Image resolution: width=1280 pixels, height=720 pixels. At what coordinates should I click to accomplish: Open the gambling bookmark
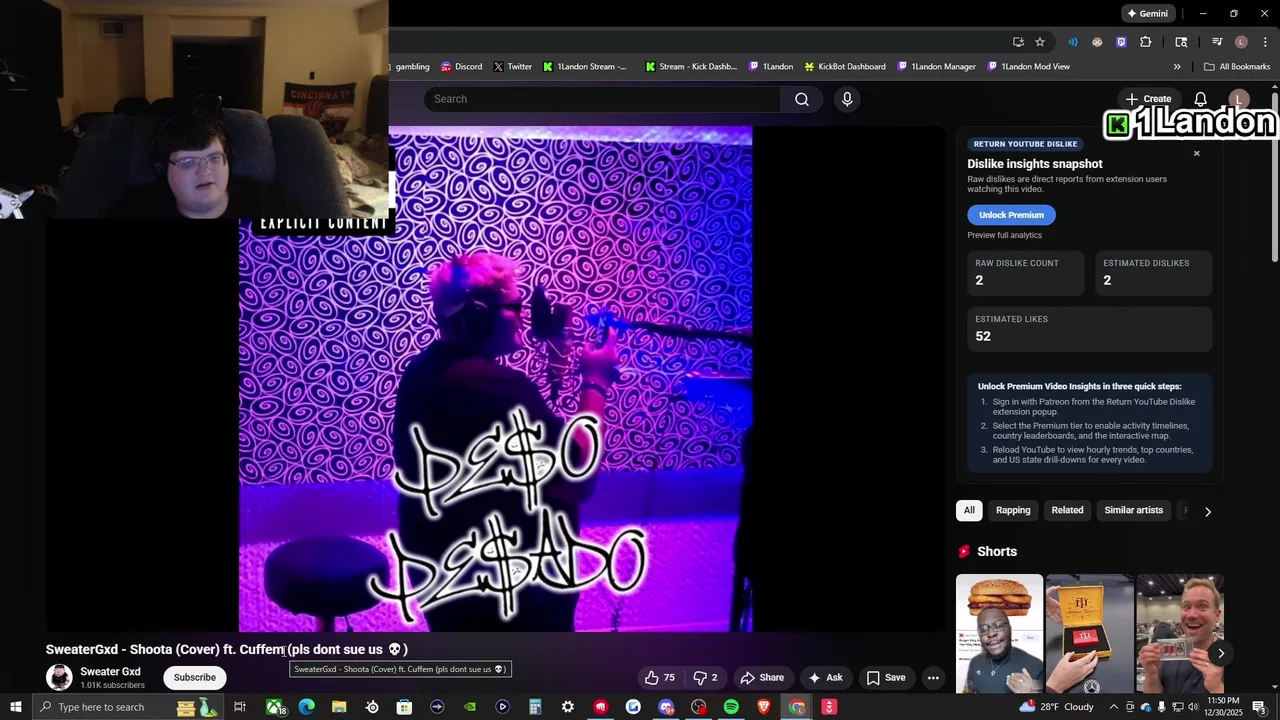tap(412, 67)
